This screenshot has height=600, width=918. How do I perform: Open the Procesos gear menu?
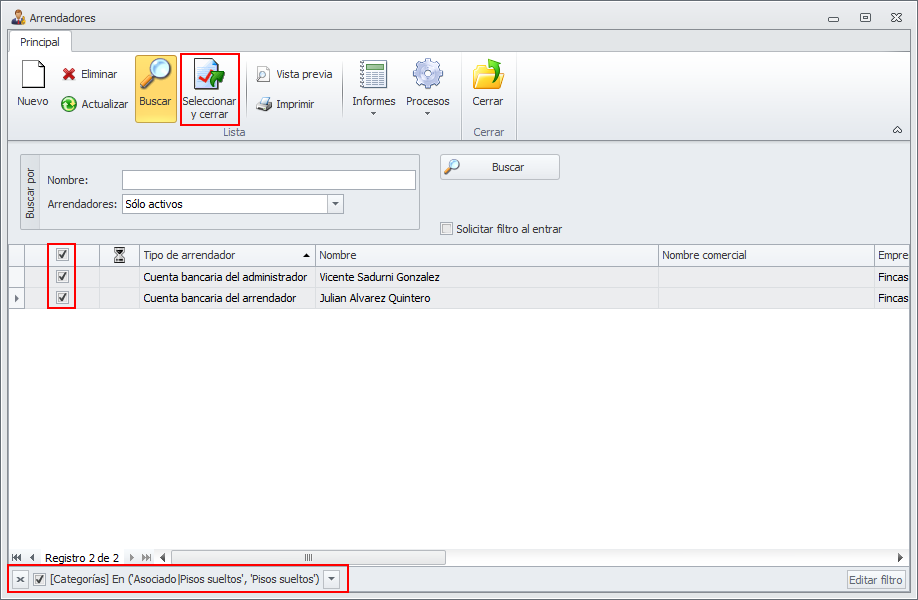tap(427, 88)
